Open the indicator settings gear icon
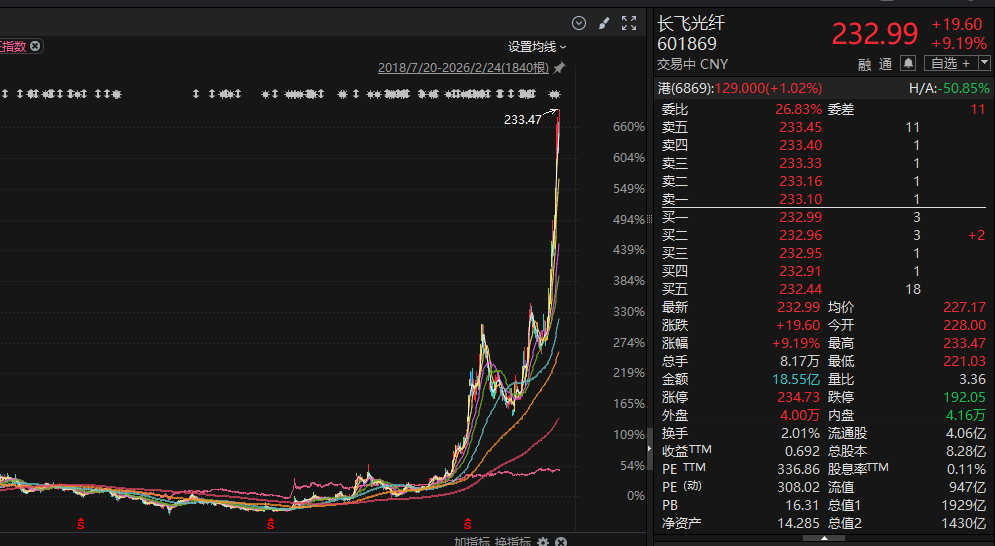This screenshot has height=546, width=995. click(543, 541)
